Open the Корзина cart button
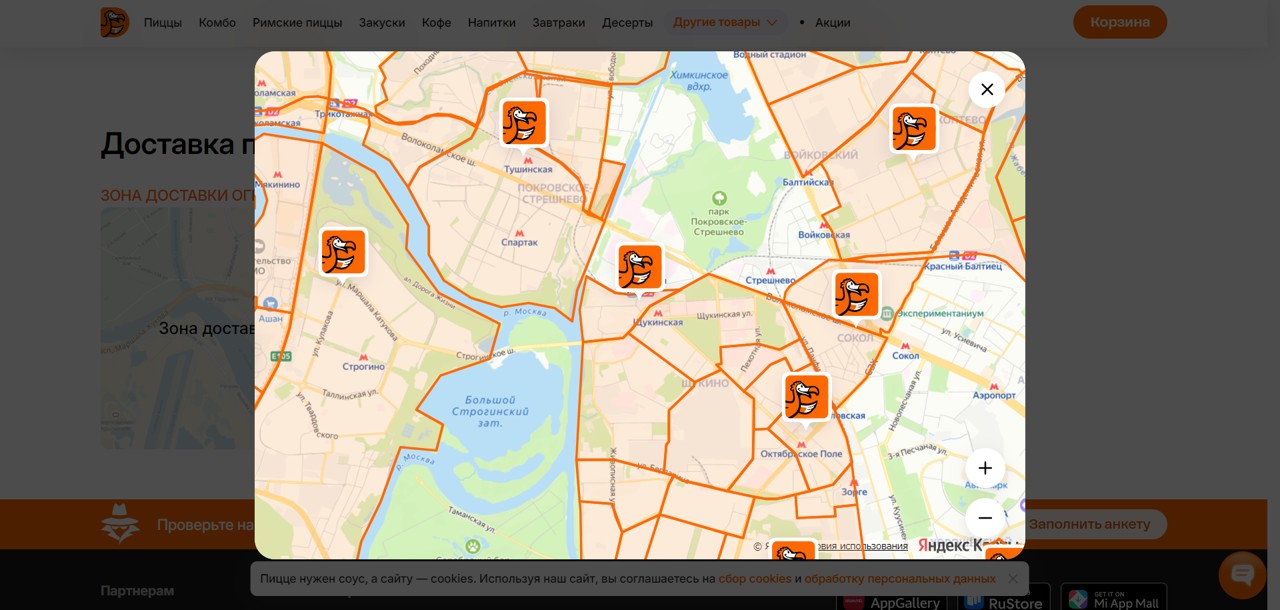The width and height of the screenshot is (1280, 610). click(x=1120, y=22)
